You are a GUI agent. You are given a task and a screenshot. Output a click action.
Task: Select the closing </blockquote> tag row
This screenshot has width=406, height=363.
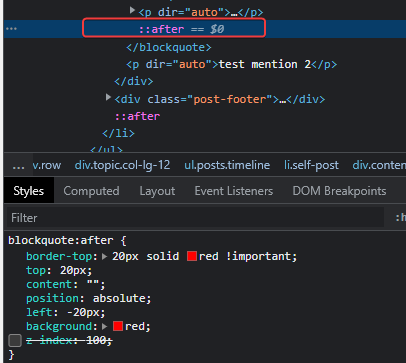(x=169, y=47)
